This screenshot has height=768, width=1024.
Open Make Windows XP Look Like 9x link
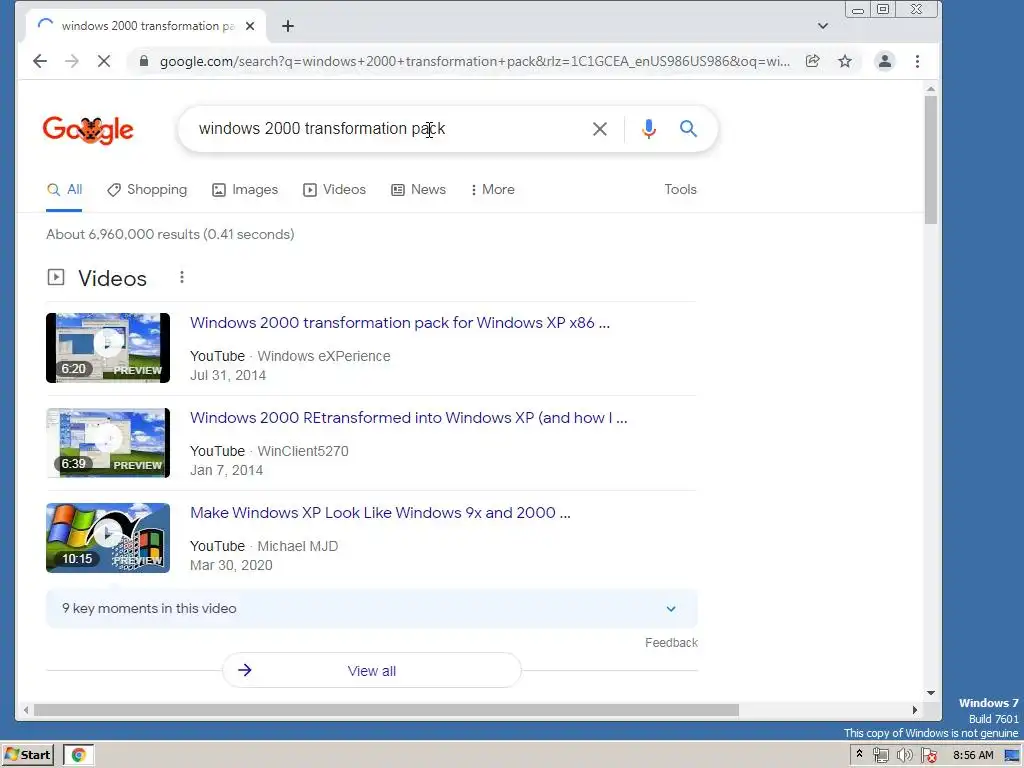pos(380,513)
